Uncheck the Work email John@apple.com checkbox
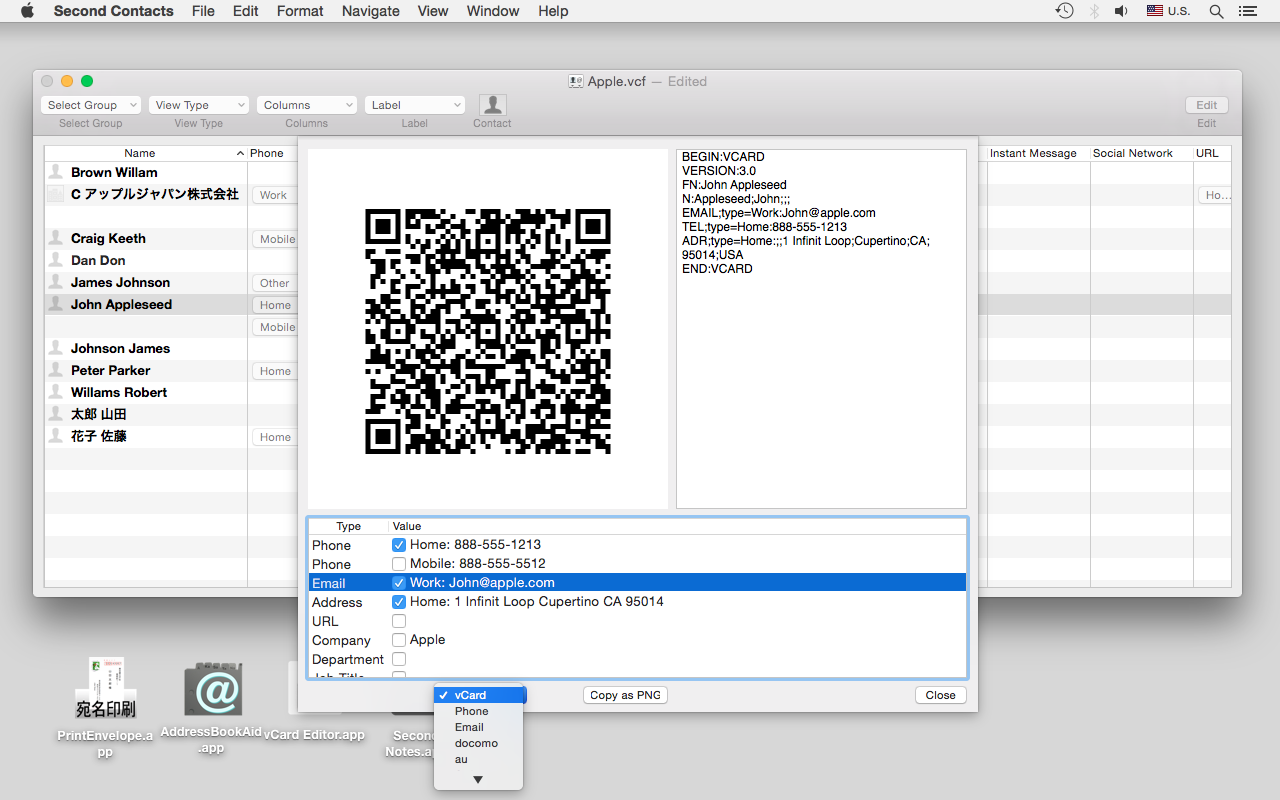This screenshot has width=1280, height=800. point(399,583)
